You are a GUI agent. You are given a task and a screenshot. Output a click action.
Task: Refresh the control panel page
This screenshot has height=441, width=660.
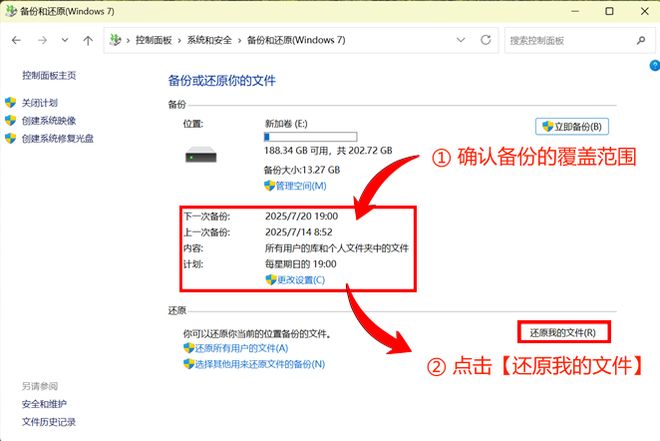pyautogui.click(x=486, y=40)
